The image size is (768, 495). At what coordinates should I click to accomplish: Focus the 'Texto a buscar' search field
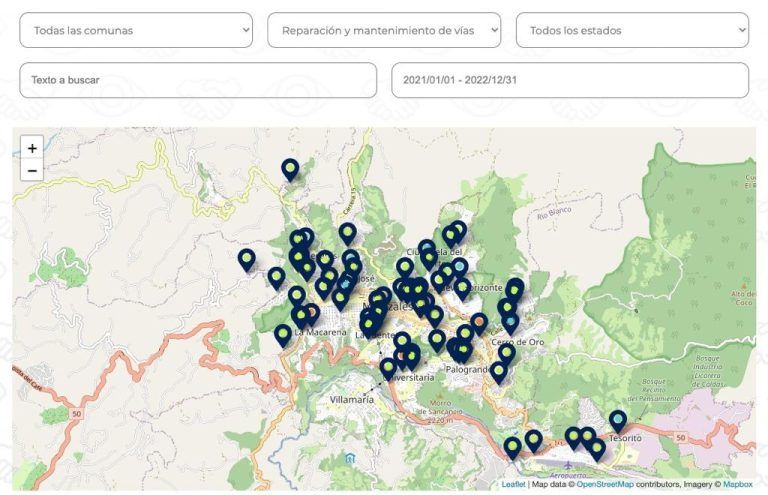coord(198,80)
